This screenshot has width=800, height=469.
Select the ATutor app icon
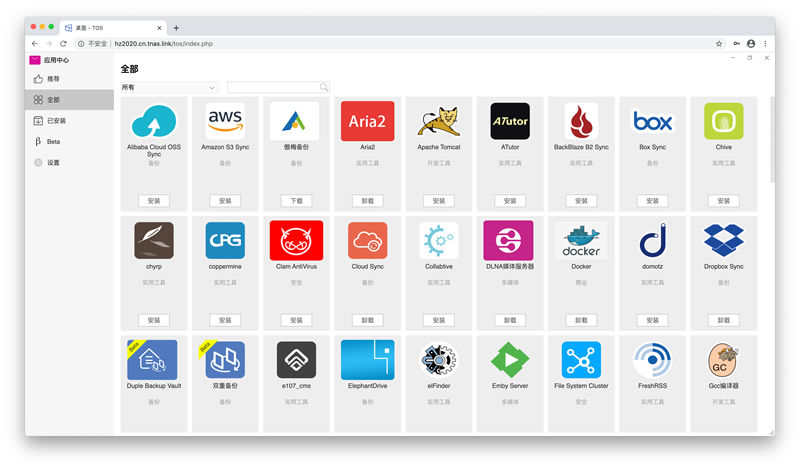tap(510, 121)
